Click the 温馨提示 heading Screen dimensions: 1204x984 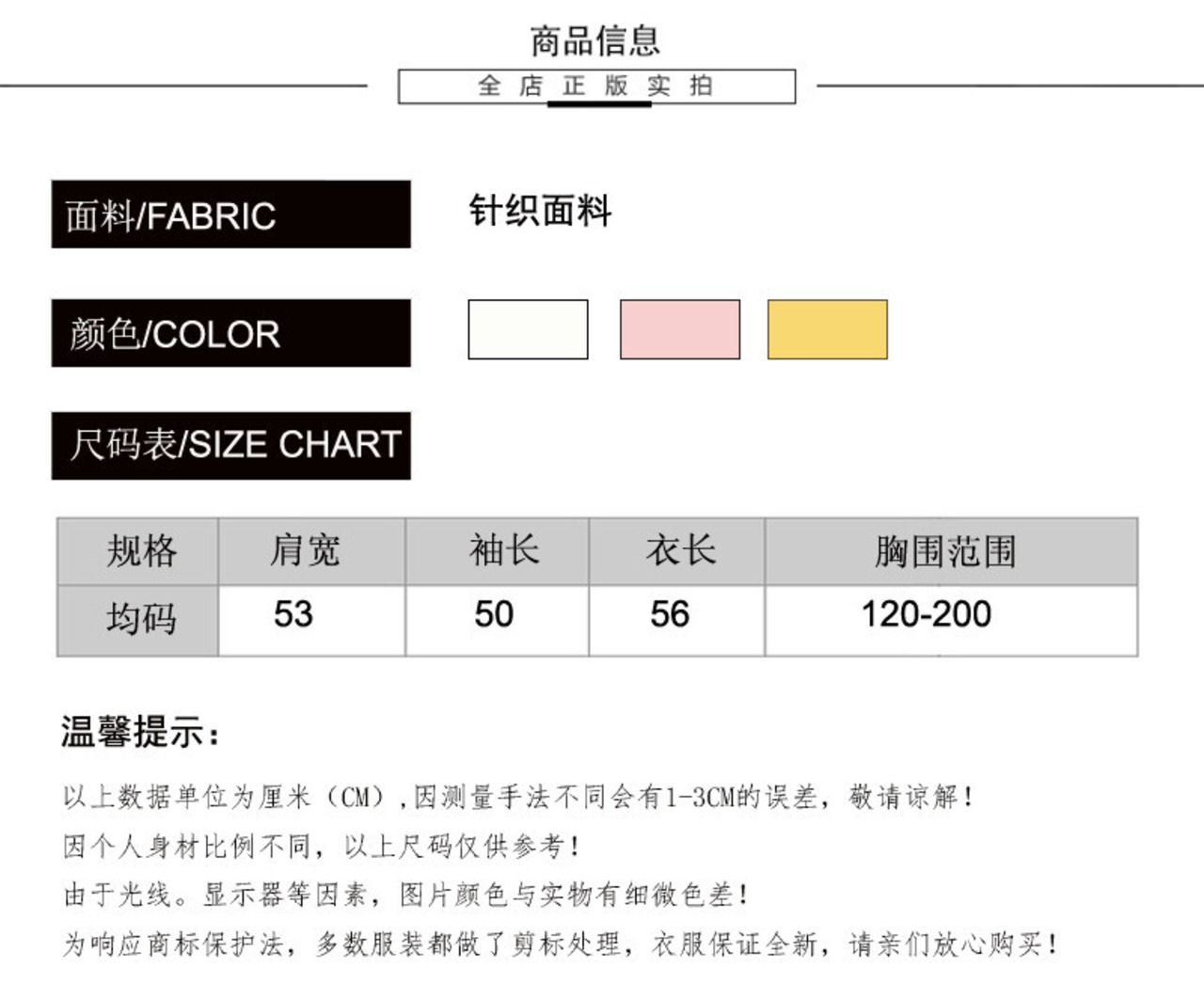click(x=141, y=732)
